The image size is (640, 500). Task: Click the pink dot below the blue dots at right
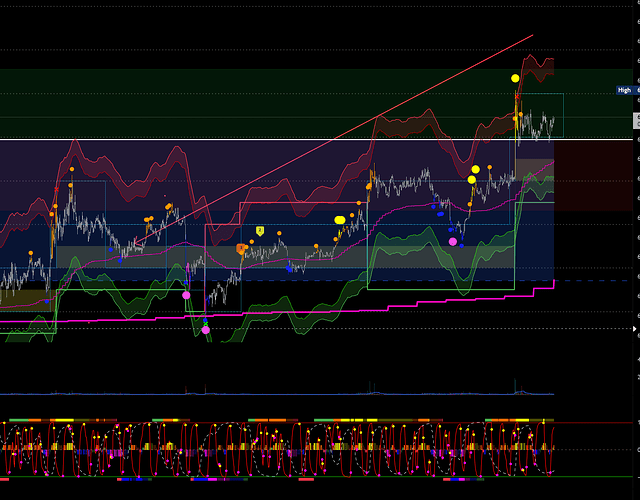pos(453,241)
